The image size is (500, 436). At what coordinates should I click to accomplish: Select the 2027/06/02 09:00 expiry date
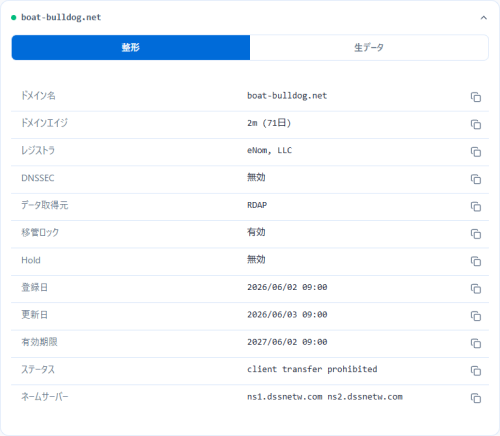tap(287, 342)
